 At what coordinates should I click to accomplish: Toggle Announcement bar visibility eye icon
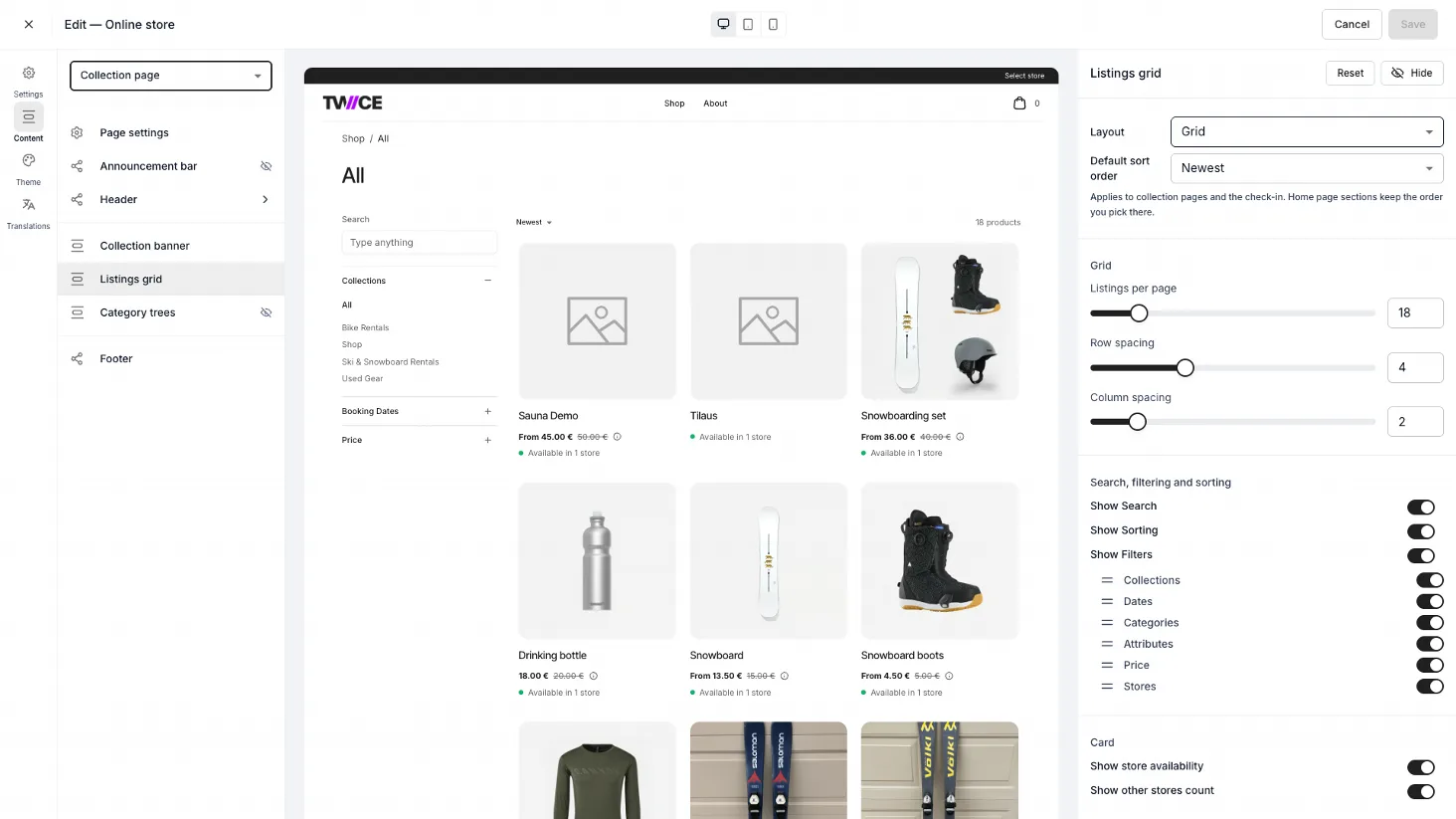tap(266, 166)
